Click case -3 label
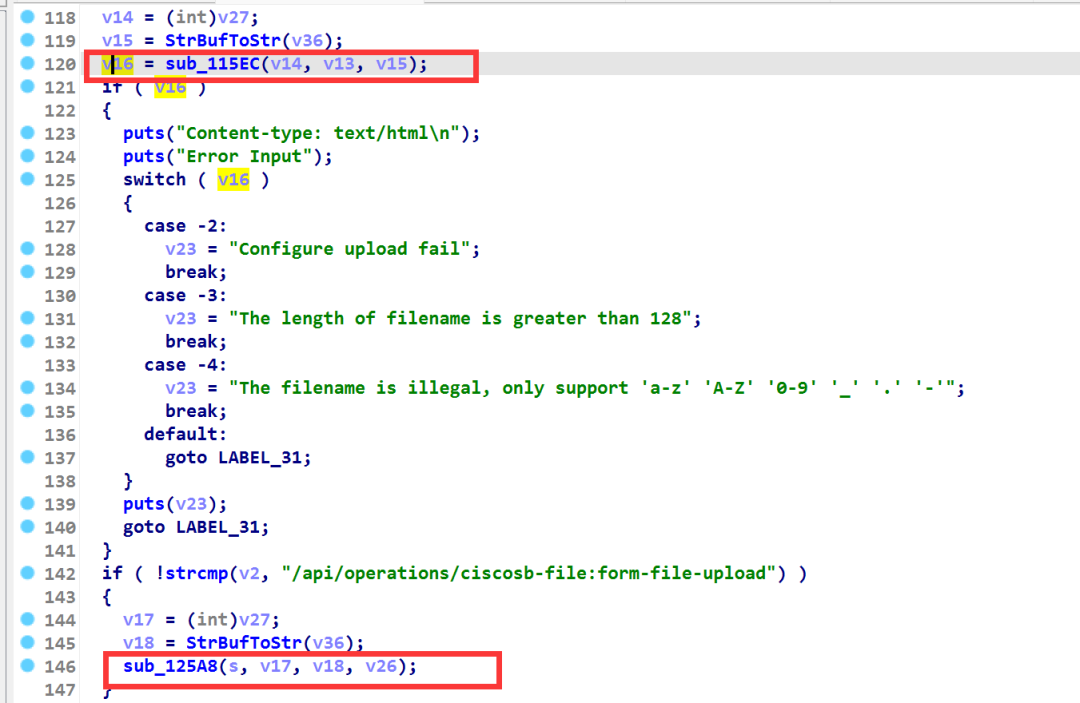Screen dimensions: 1080x703 coord(185,295)
